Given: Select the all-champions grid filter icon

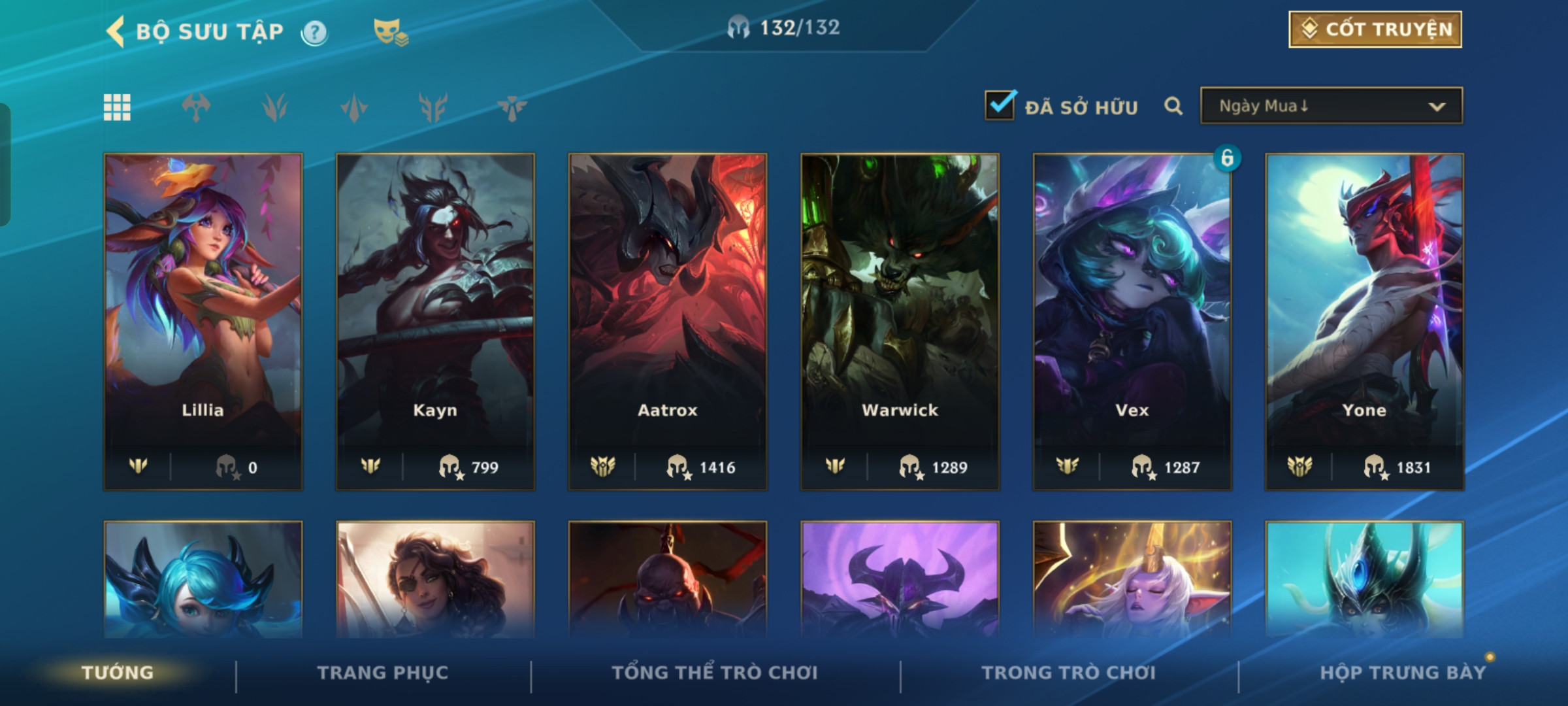Looking at the screenshot, I should (x=117, y=107).
